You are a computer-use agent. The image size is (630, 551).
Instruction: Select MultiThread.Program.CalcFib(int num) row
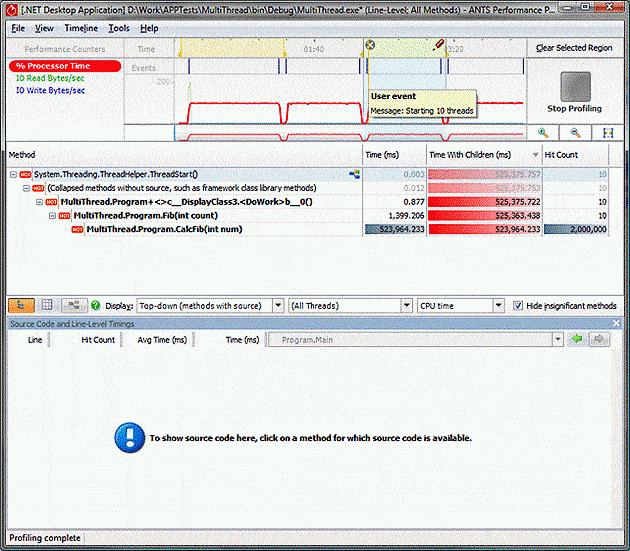[x=307, y=229]
